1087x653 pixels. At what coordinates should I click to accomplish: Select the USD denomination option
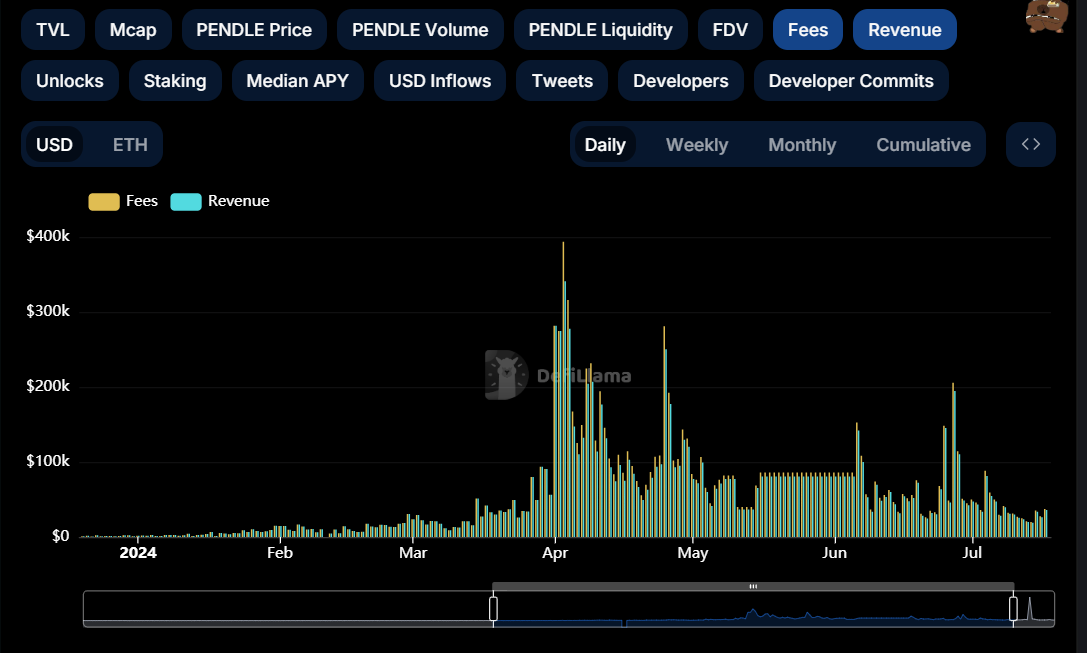tap(54, 145)
